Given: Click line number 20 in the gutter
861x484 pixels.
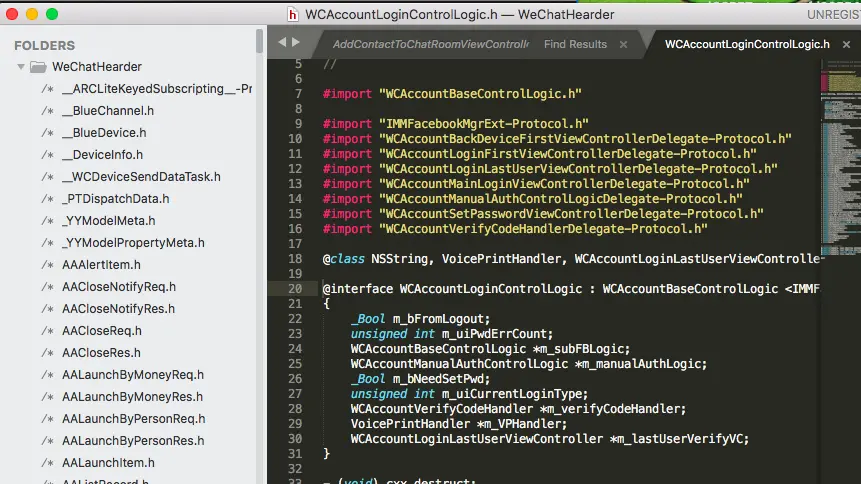Looking at the screenshot, I should (295, 289).
